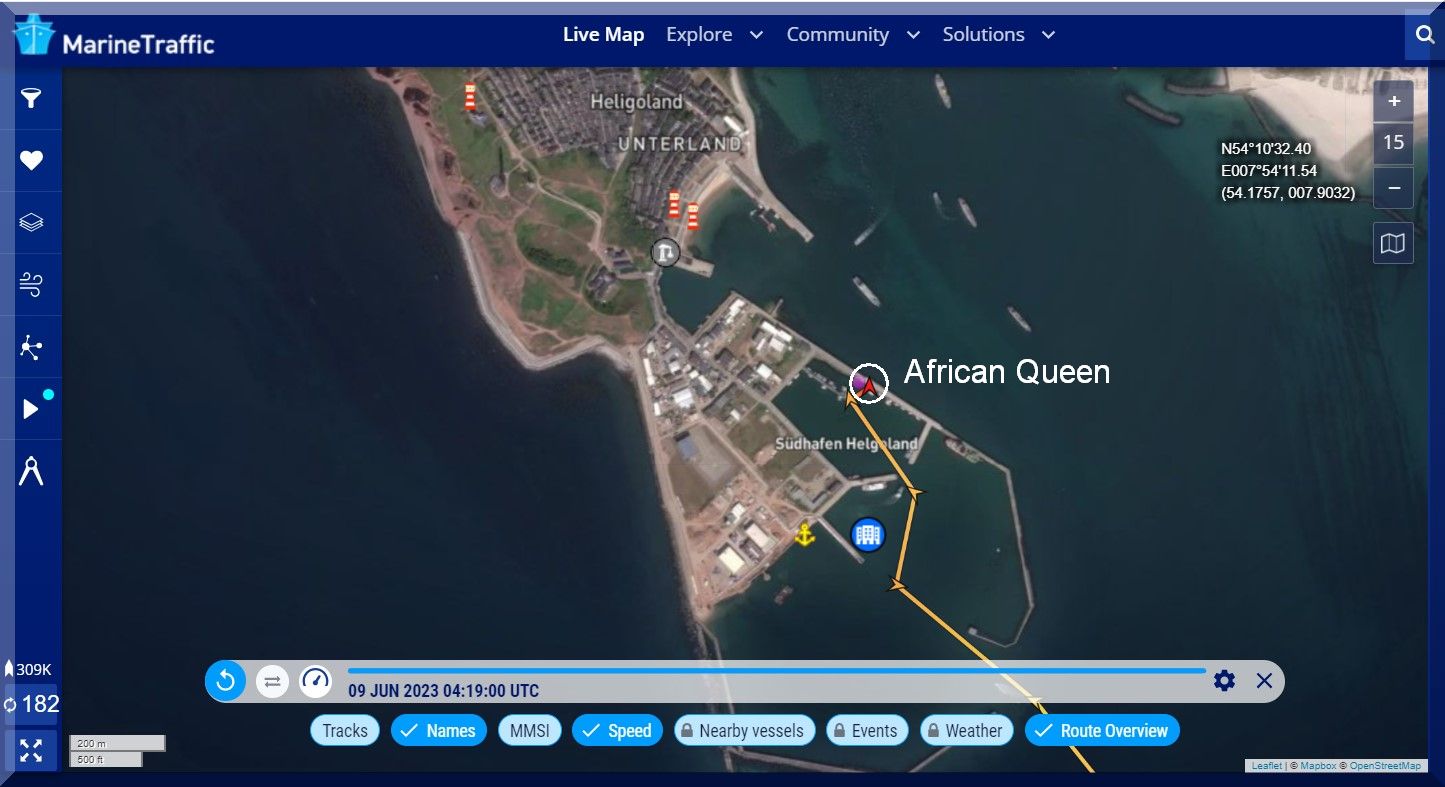Screen dimensions: 1445x787
Task: Toggle the MMSI label option
Action: [529, 731]
